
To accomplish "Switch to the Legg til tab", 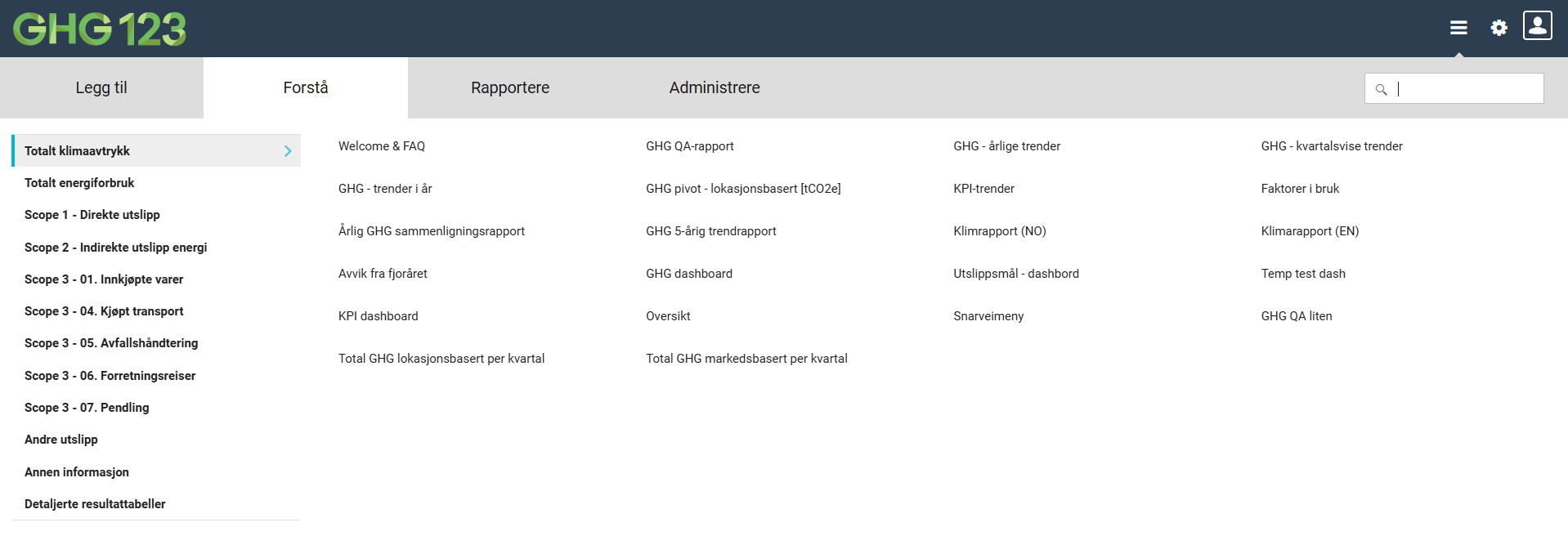I will pyautogui.click(x=101, y=87).
